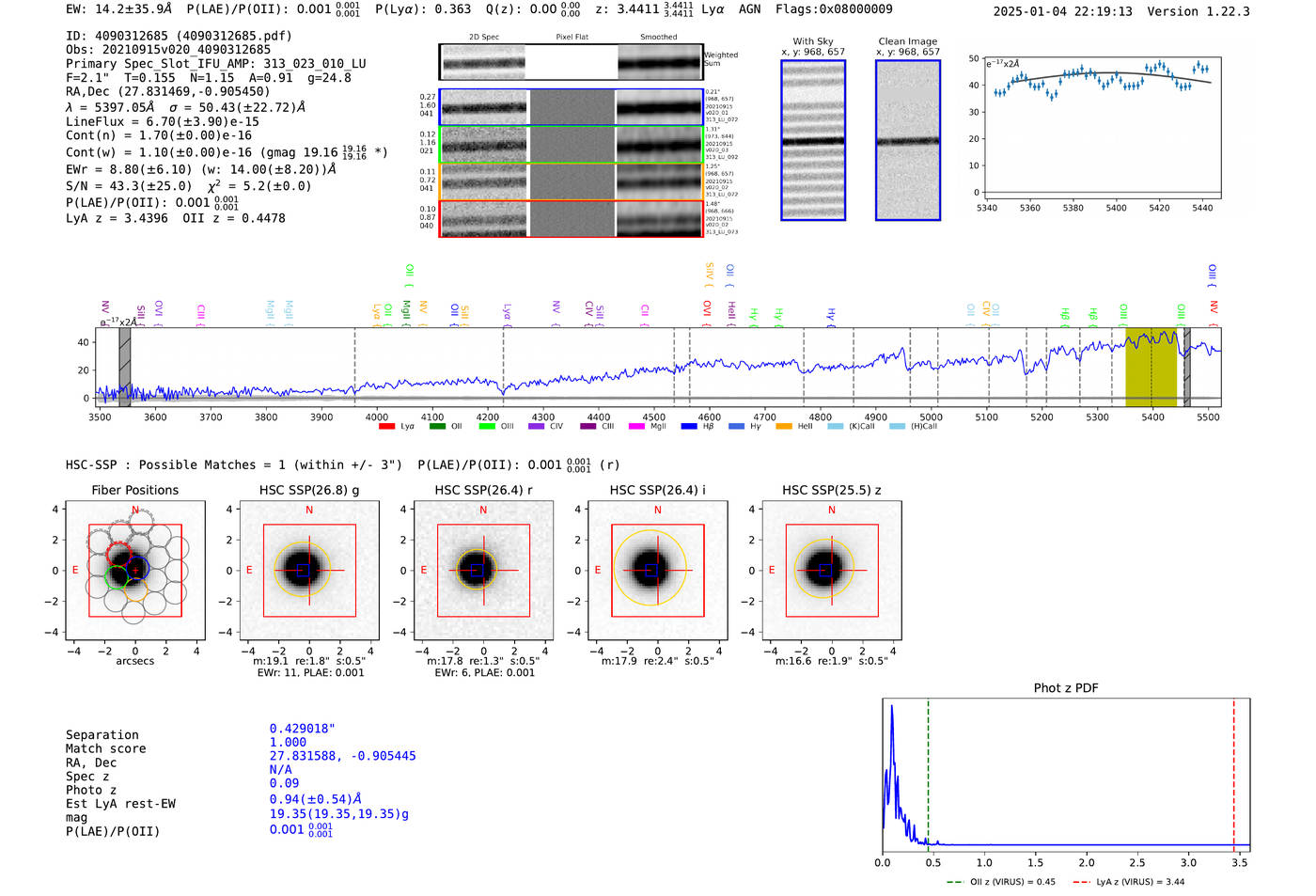This screenshot has width=1316, height=896.
Task: Select the OII z (VIRUS) = 0.45 legend entry
Action: click(x=1001, y=882)
